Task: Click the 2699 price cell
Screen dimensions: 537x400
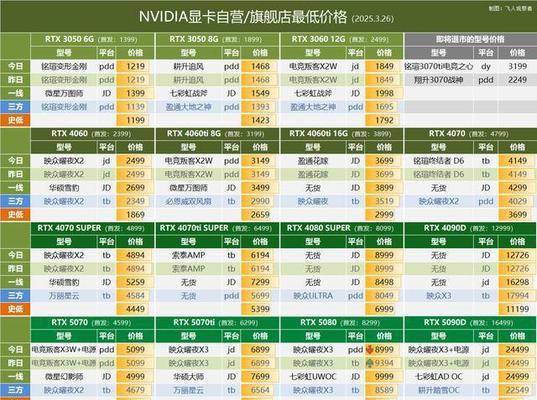Action: coord(135,188)
